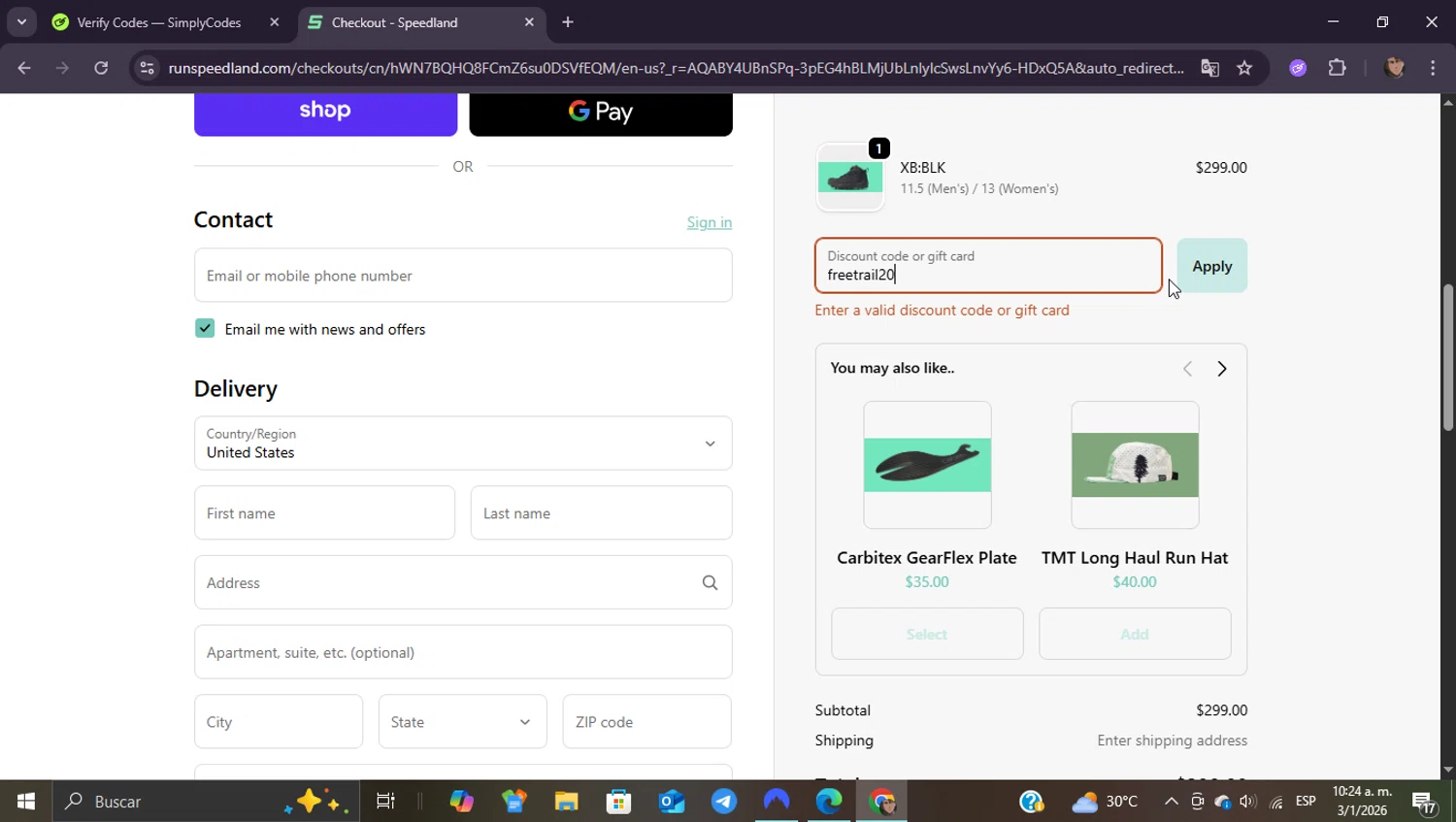Open the notification center icon
Viewport: 1456px width, 822px height.
point(1425,802)
